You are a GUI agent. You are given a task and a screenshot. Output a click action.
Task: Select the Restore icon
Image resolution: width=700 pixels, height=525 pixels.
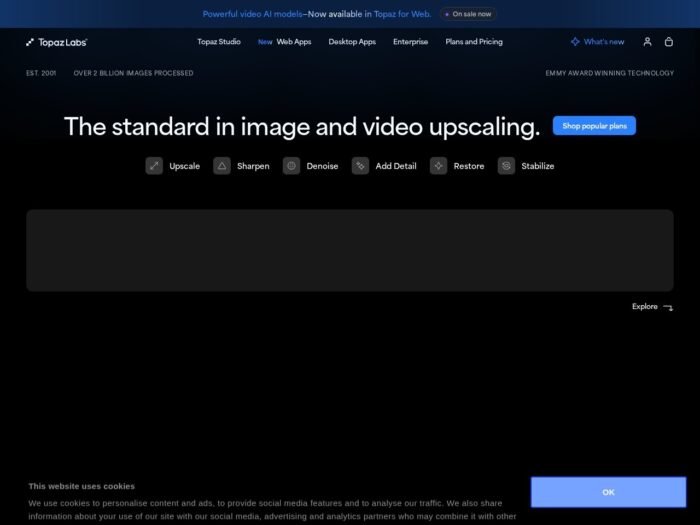[438, 166]
